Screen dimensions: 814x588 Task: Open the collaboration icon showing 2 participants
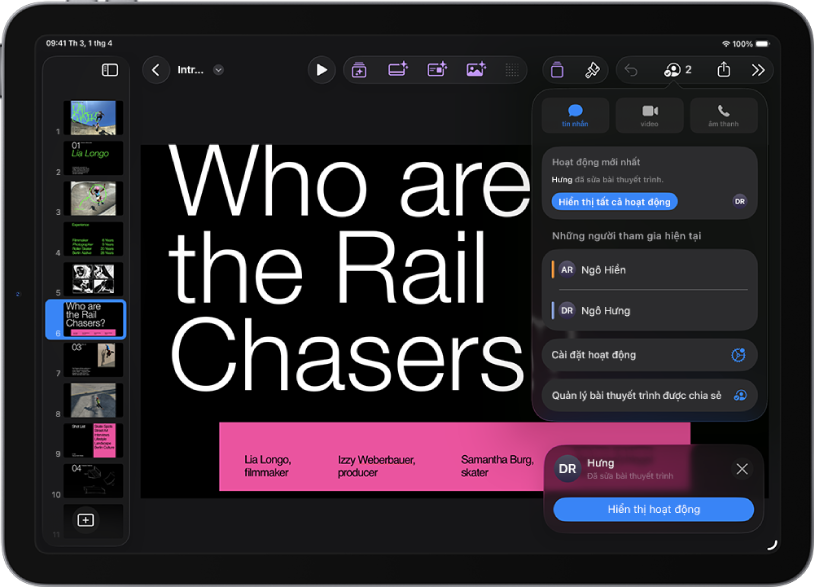(677, 70)
